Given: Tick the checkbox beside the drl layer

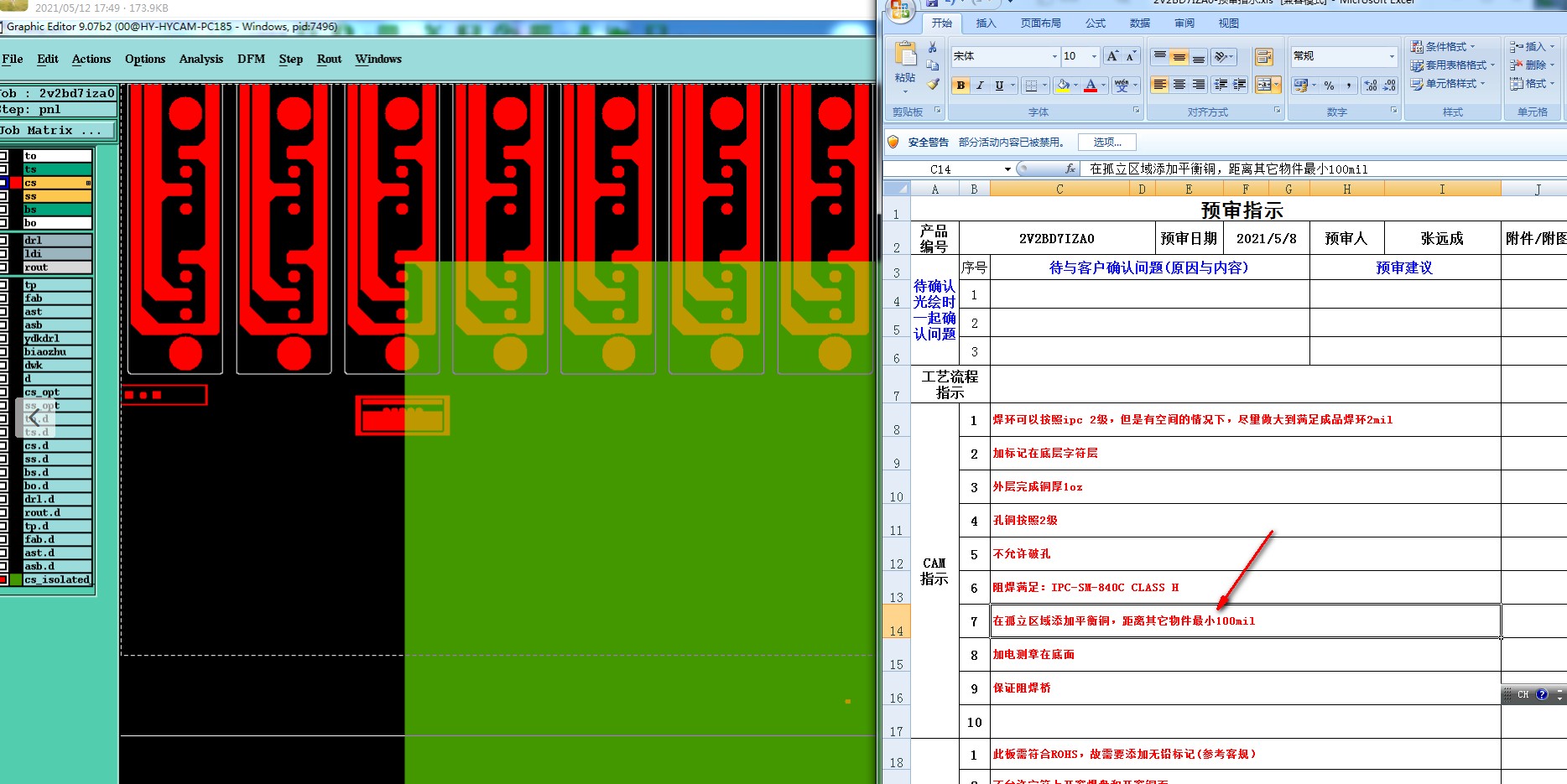Looking at the screenshot, I should click(x=3, y=241).
